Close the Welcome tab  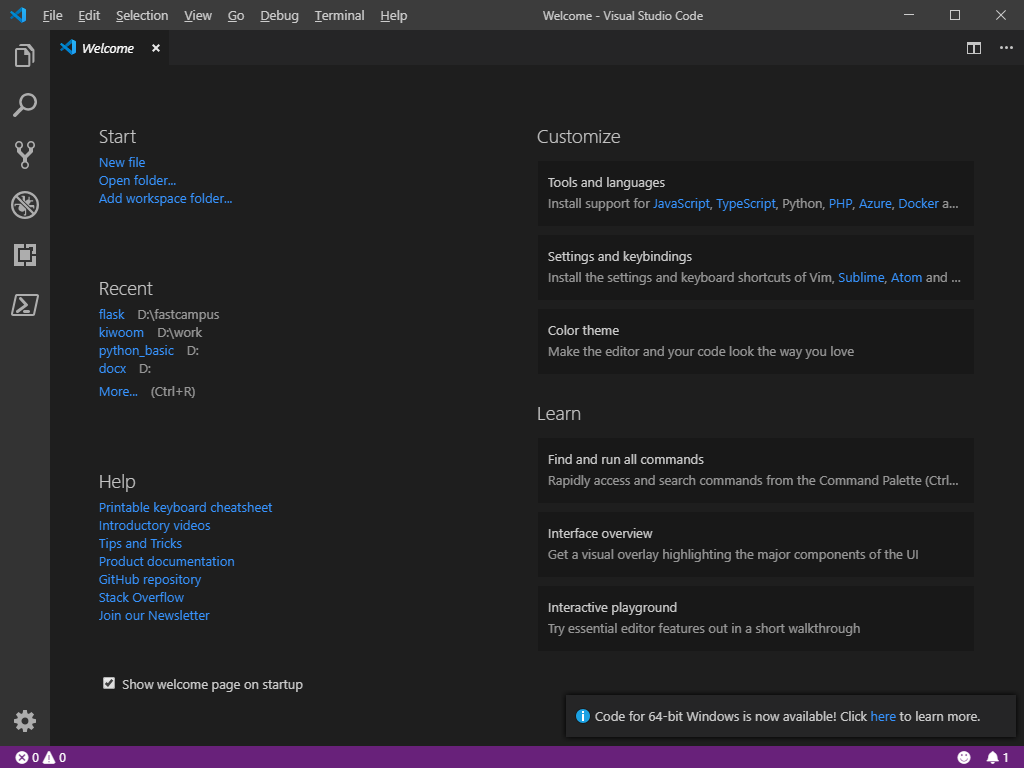[155, 48]
